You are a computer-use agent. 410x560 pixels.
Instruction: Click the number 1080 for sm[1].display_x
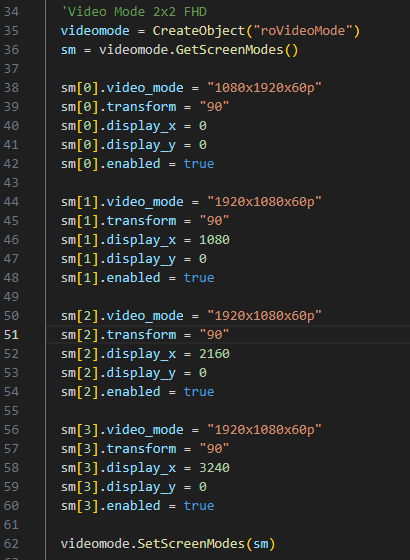[x=214, y=240]
